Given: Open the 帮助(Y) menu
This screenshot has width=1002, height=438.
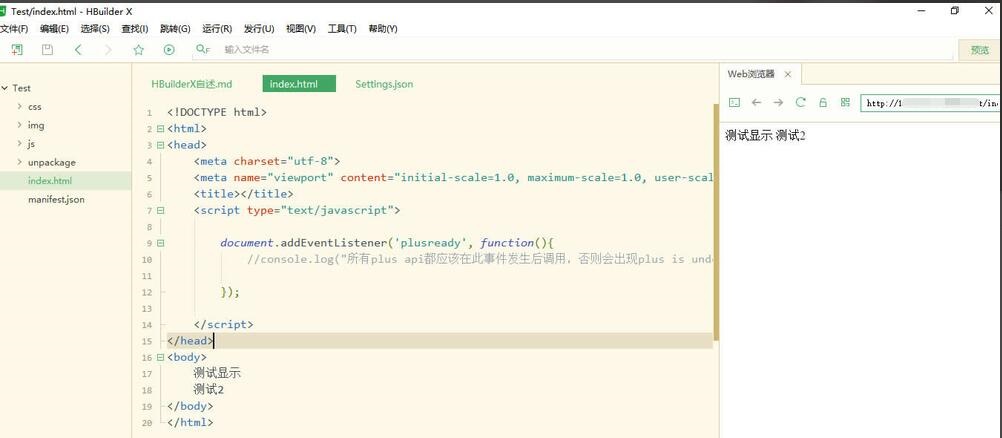Looking at the screenshot, I should [x=383, y=29].
